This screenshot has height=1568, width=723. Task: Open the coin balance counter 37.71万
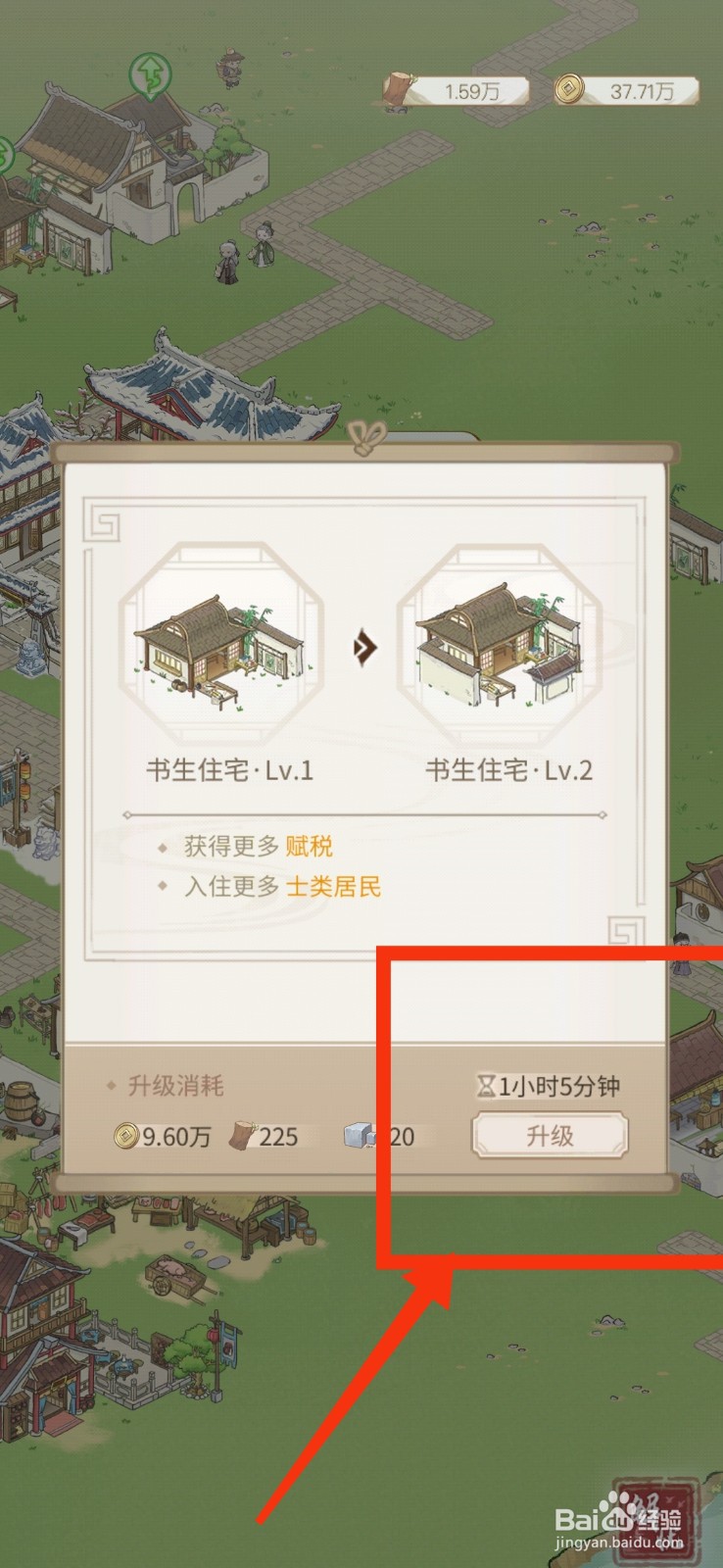[x=627, y=91]
